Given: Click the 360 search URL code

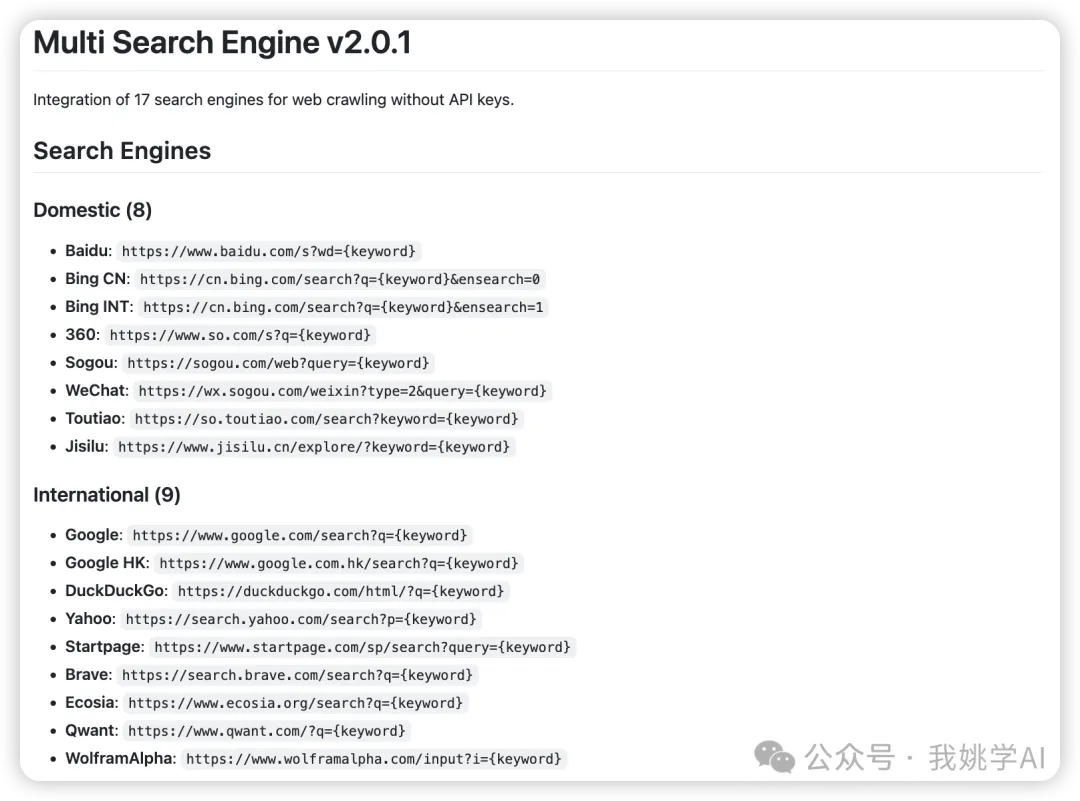Looking at the screenshot, I should 240,335.
